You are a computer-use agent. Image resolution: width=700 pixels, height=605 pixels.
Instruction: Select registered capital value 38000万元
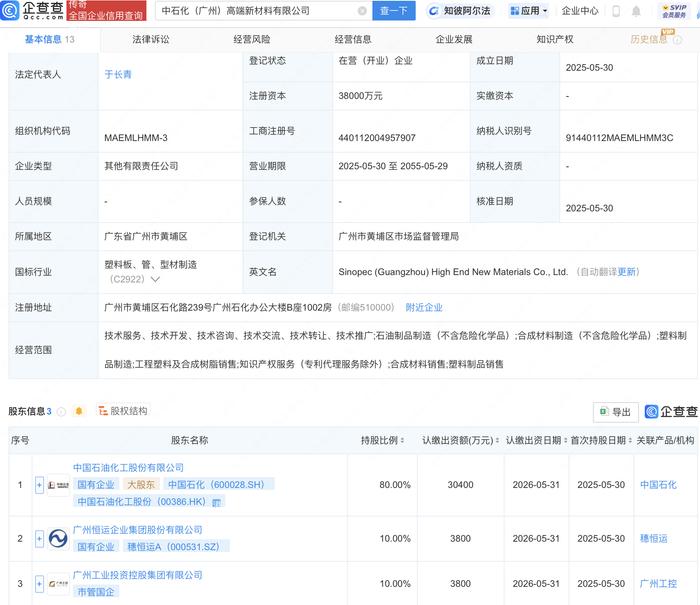[x=360, y=96]
